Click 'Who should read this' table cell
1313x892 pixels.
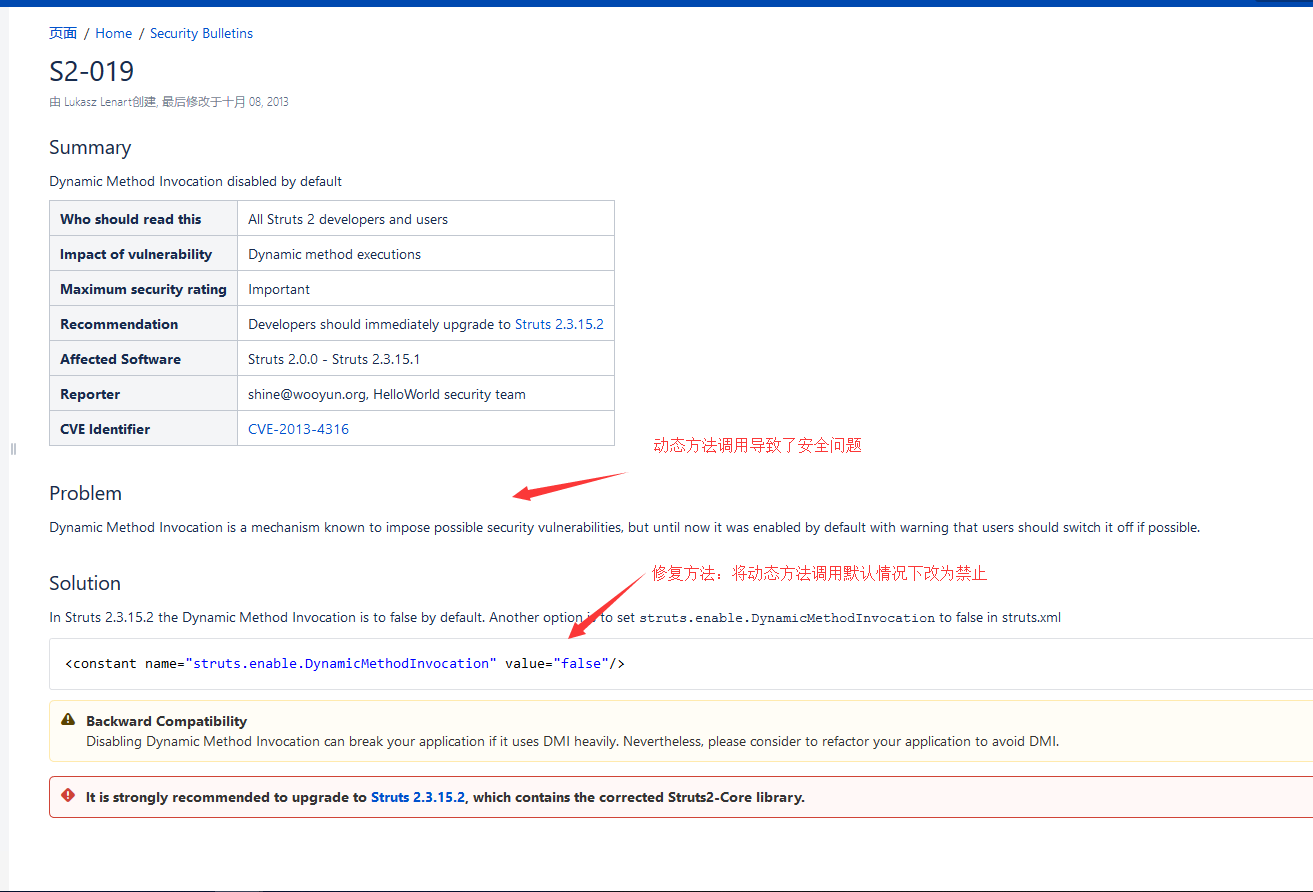click(x=143, y=219)
